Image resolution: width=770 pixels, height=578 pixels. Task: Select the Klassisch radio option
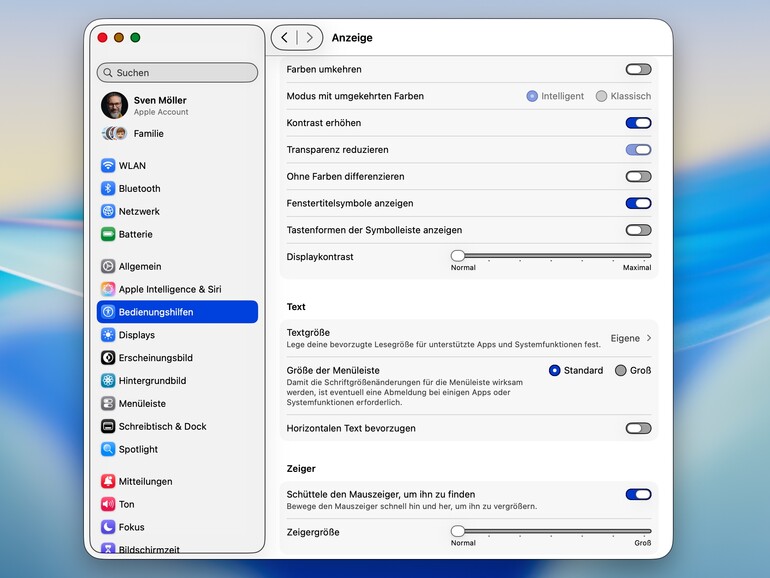pos(601,96)
